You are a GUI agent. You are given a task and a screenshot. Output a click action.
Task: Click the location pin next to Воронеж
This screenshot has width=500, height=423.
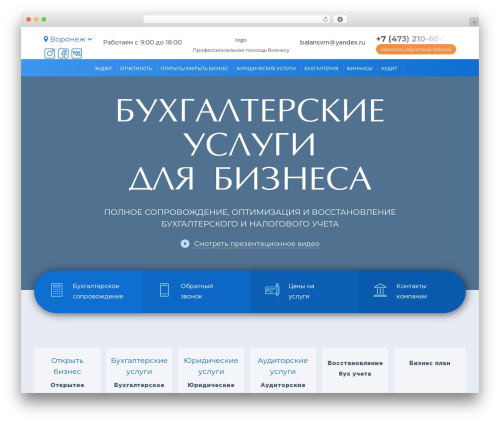[x=46, y=39]
